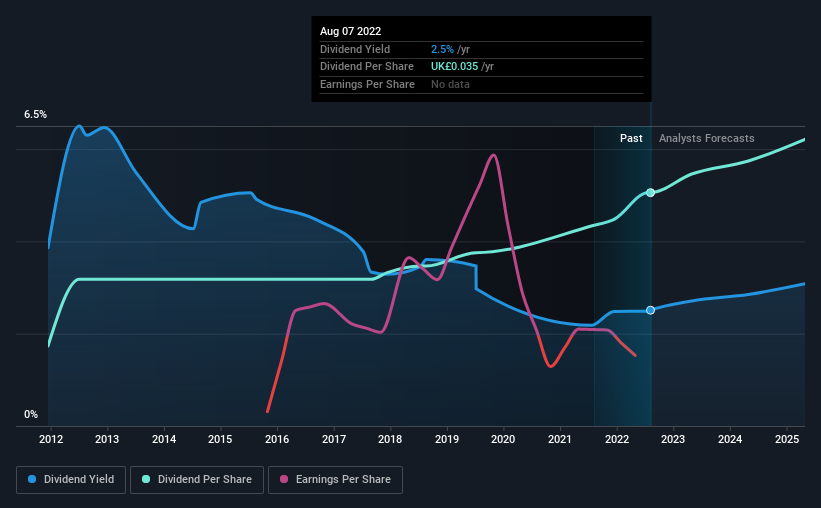
Task: Click the blue Dividend Yield legend dot
Action: coord(32,479)
